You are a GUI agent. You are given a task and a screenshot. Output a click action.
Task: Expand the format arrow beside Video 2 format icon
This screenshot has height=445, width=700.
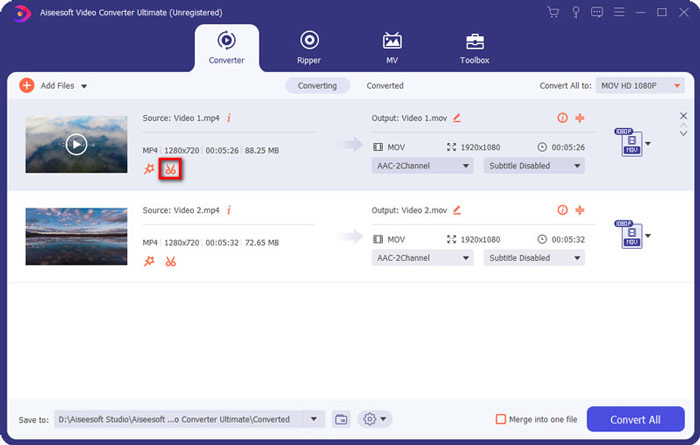(x=648, y=236)
